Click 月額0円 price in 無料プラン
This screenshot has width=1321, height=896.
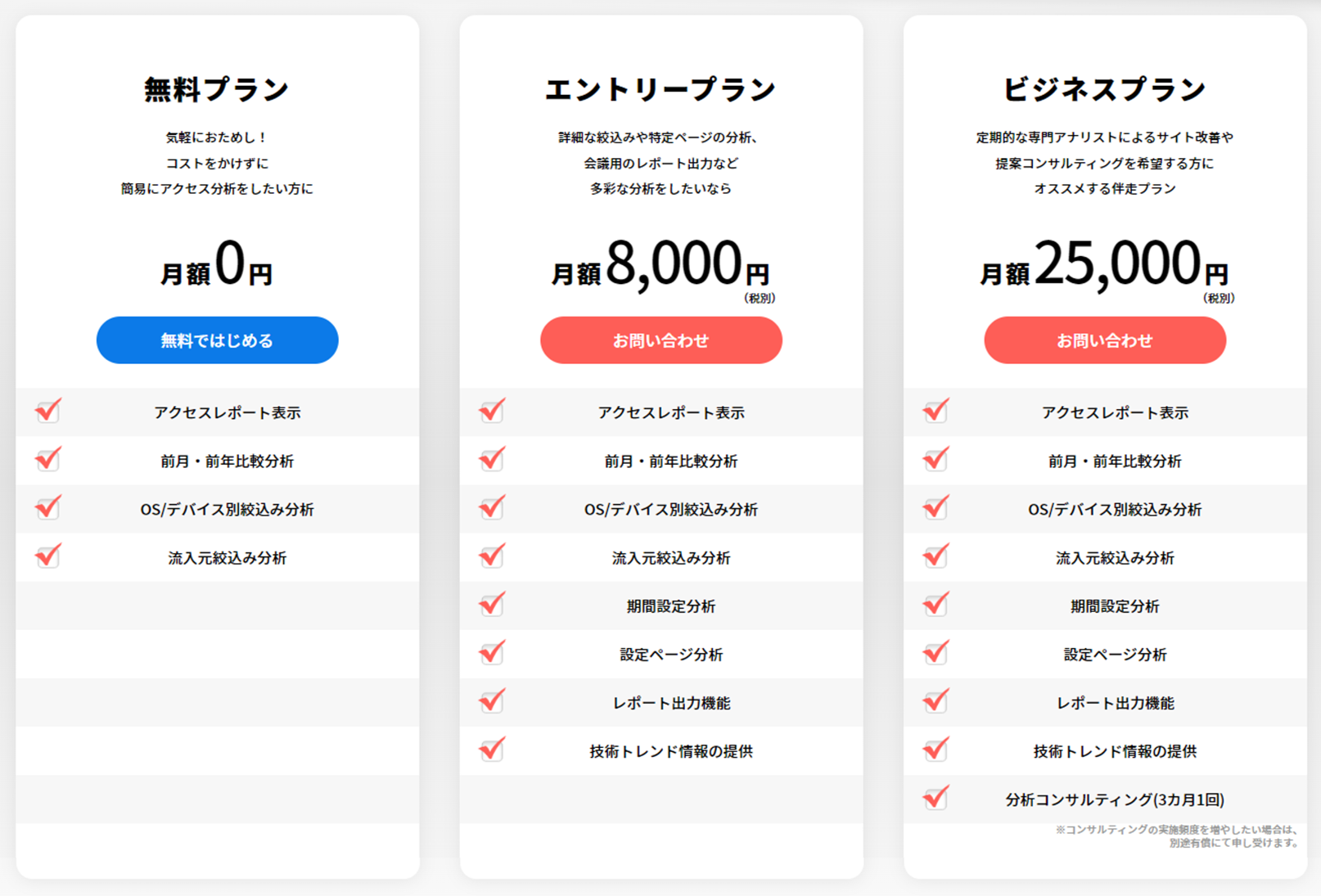tap(217, 265)
